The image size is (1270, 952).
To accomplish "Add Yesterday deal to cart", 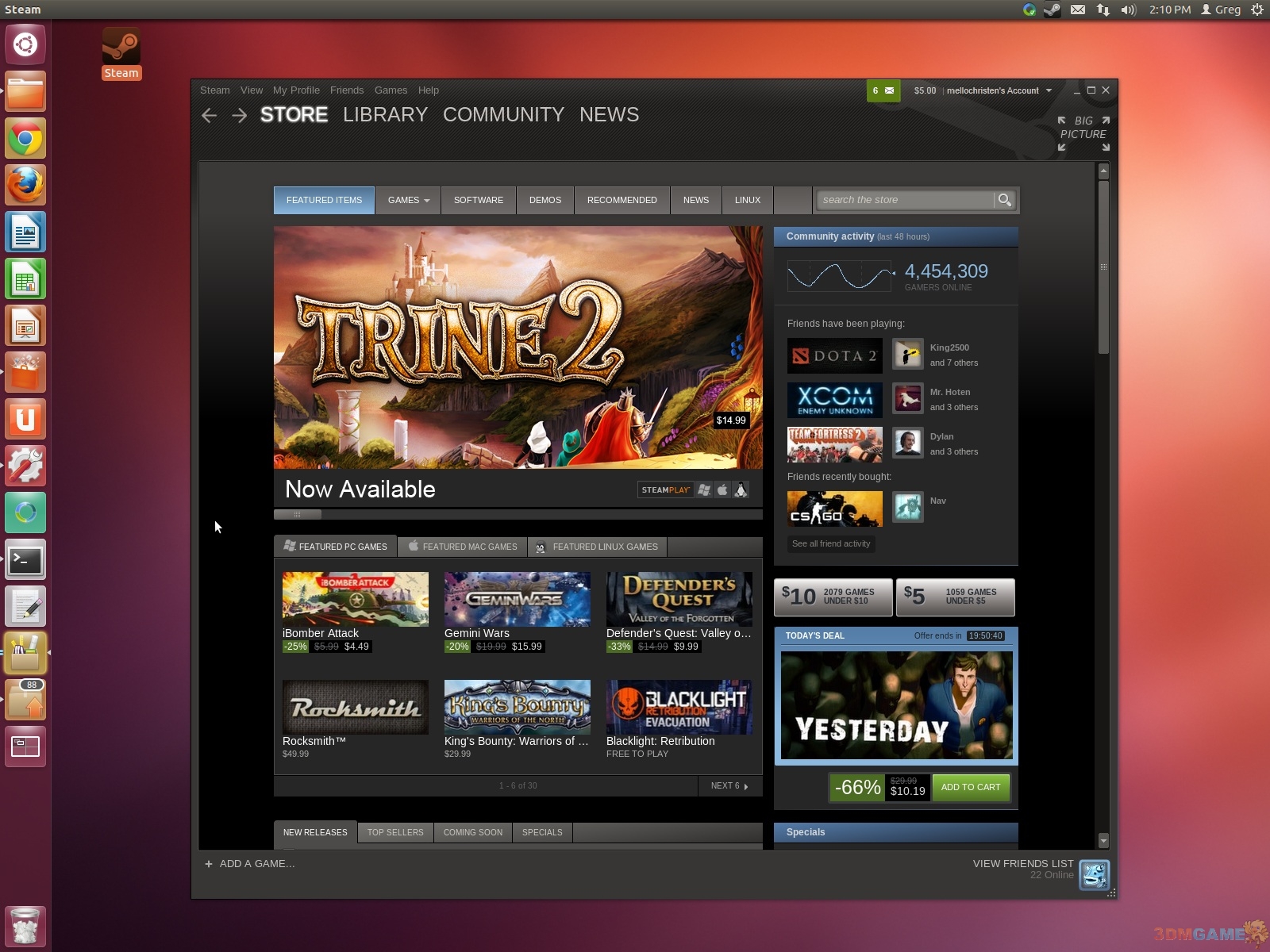I will tap(971, 787).
